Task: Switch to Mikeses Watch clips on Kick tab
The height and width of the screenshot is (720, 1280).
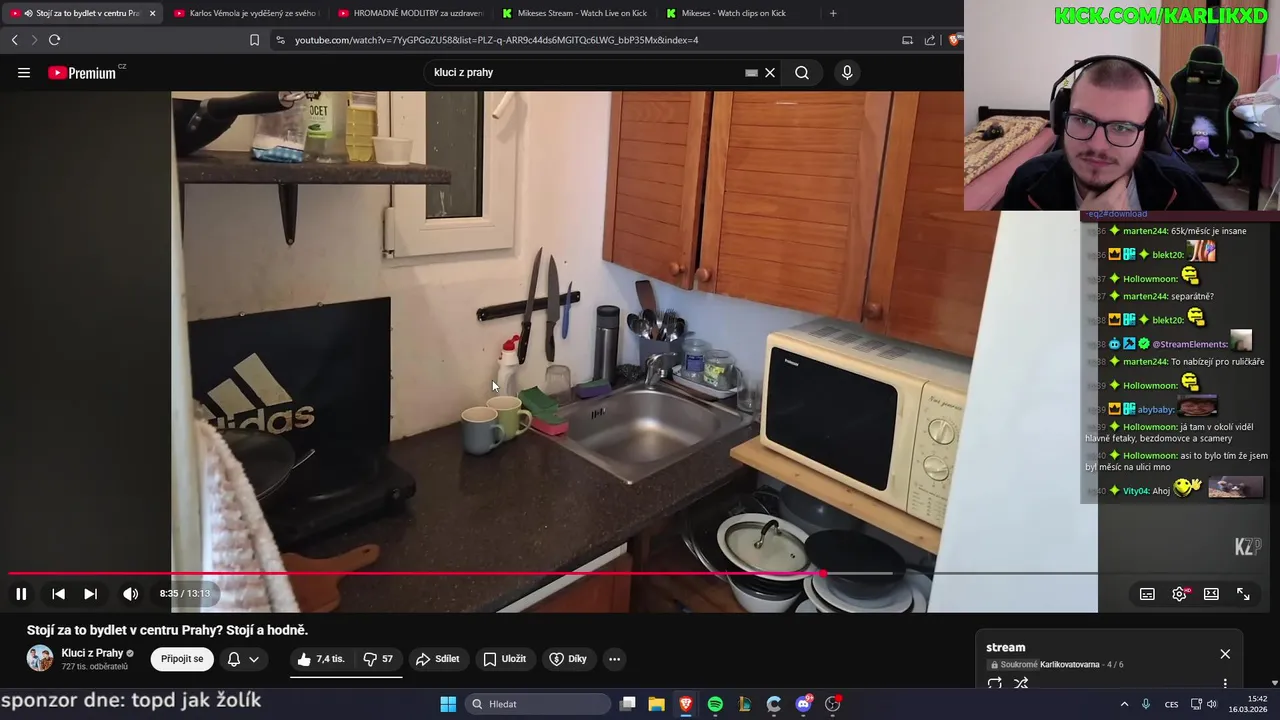Action: pos(738,13)
